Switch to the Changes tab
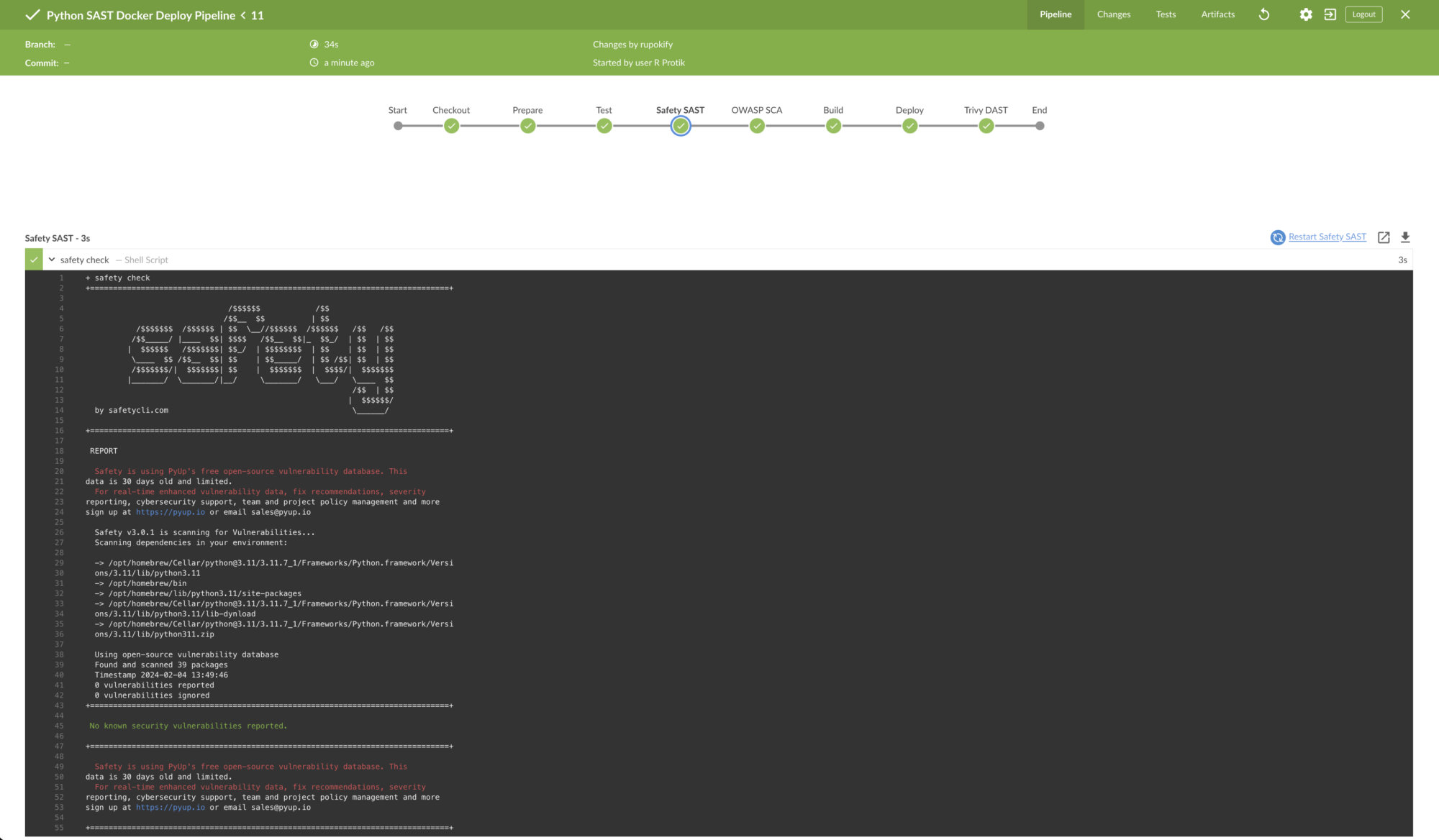Screen dimensions: 1439x840 point(1113,14)
